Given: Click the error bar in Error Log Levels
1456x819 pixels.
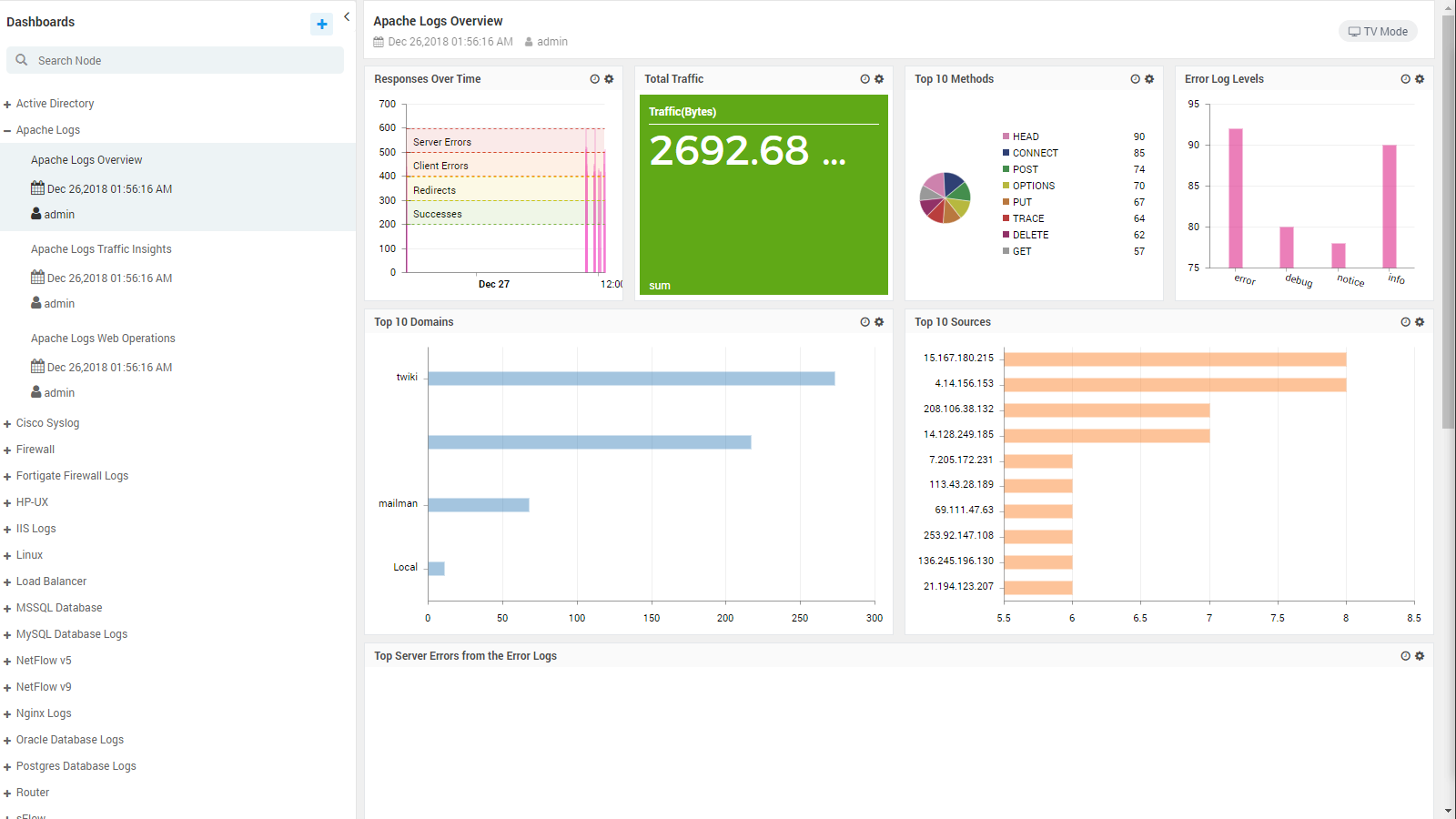Looking at the screenshot, I should 1236,198.
